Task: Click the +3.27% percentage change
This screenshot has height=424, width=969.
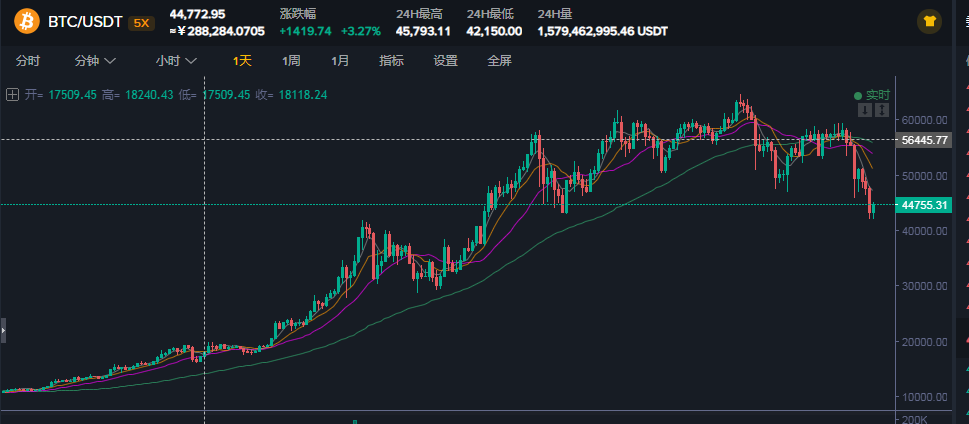Action: [360, 31]
